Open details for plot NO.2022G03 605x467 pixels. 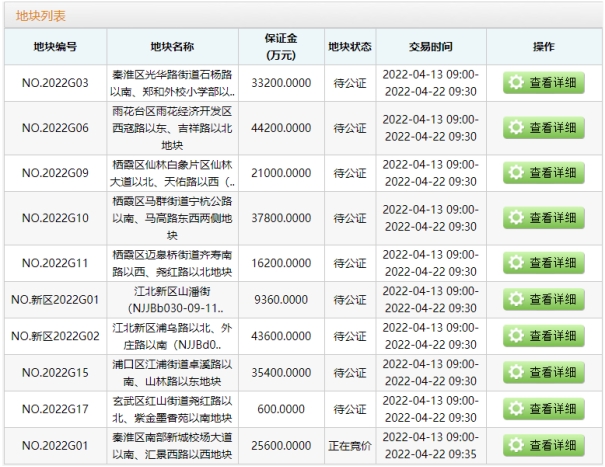click(x=544, y=83)
